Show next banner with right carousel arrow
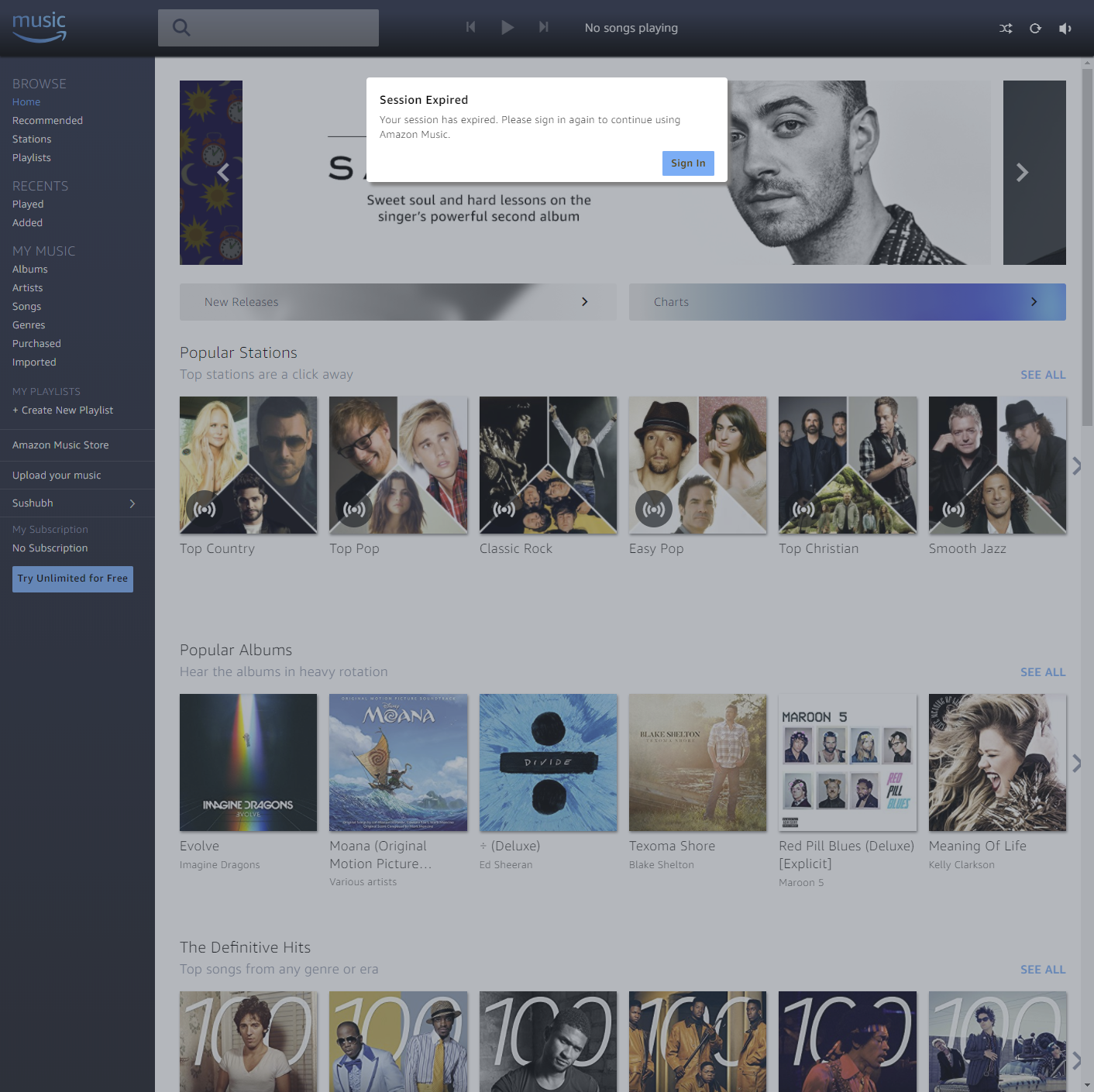The width and height of the screenshot is (1094, 1092). [x=1023, y=173]
